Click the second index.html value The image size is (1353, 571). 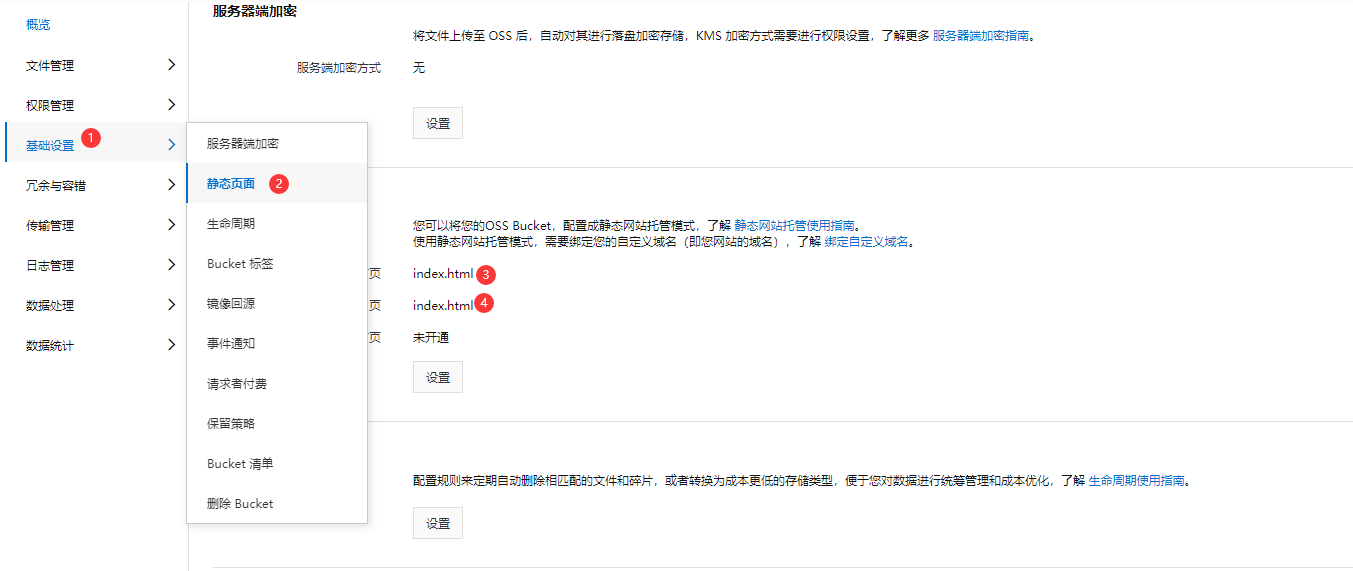(443, 306)
